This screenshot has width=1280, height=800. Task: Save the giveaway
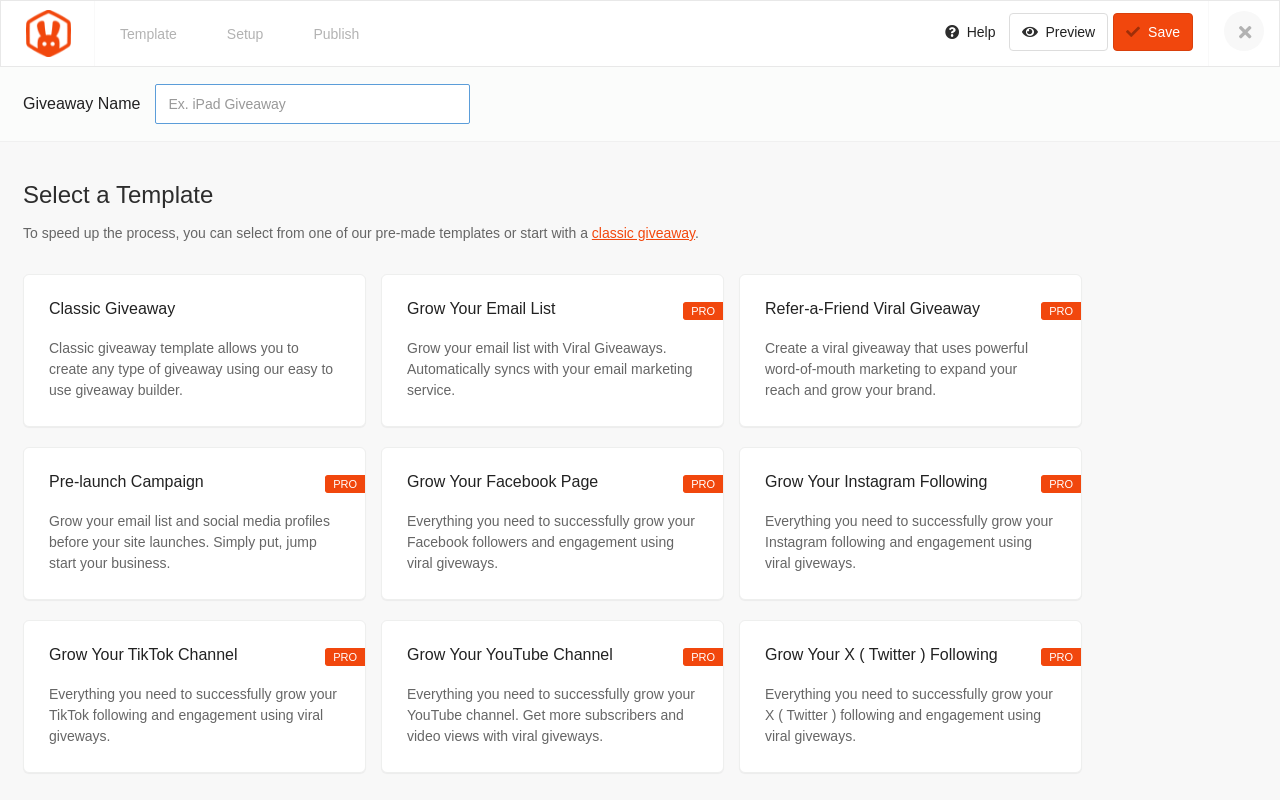[1153, 32]
